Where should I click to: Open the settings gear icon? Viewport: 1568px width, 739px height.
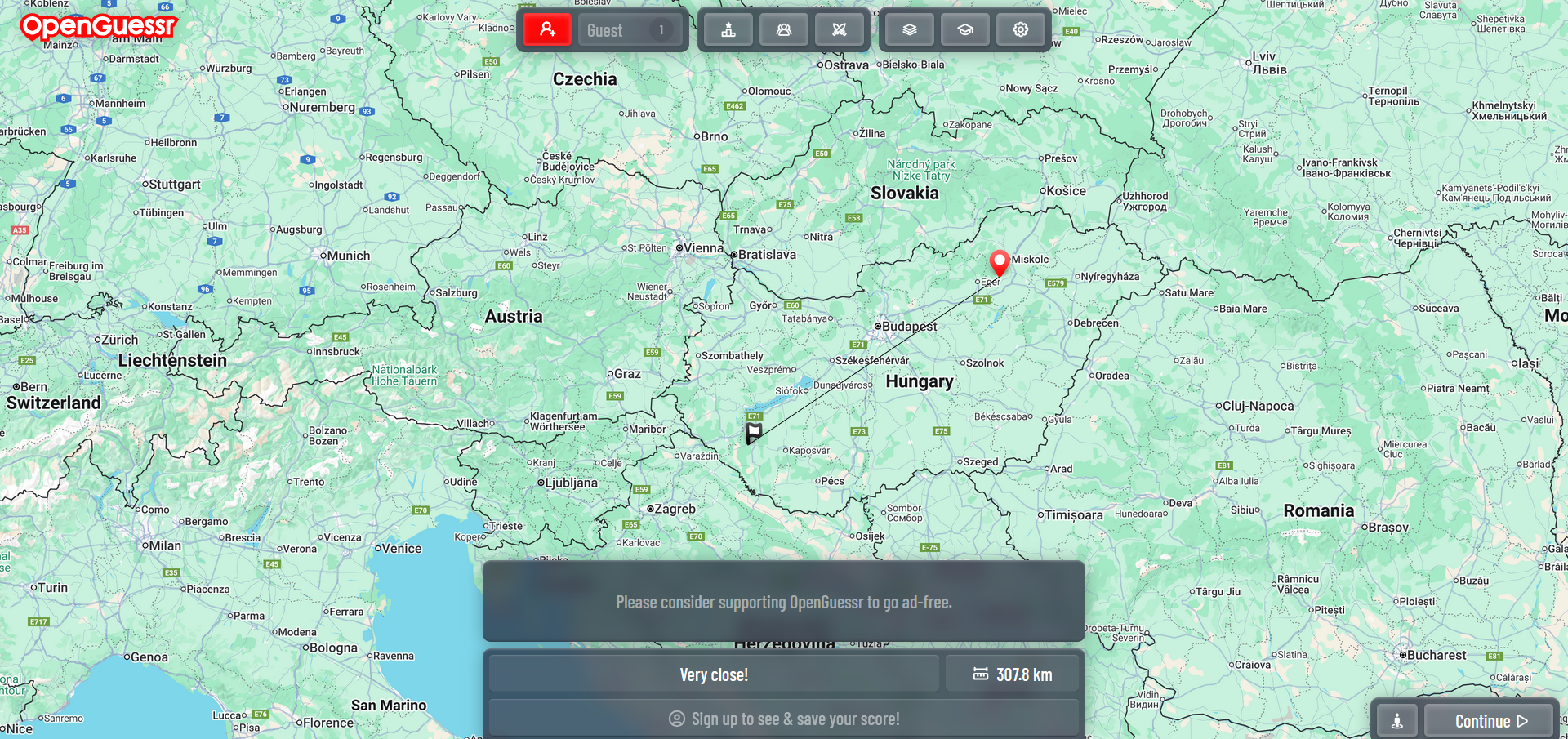point(1021,30)
